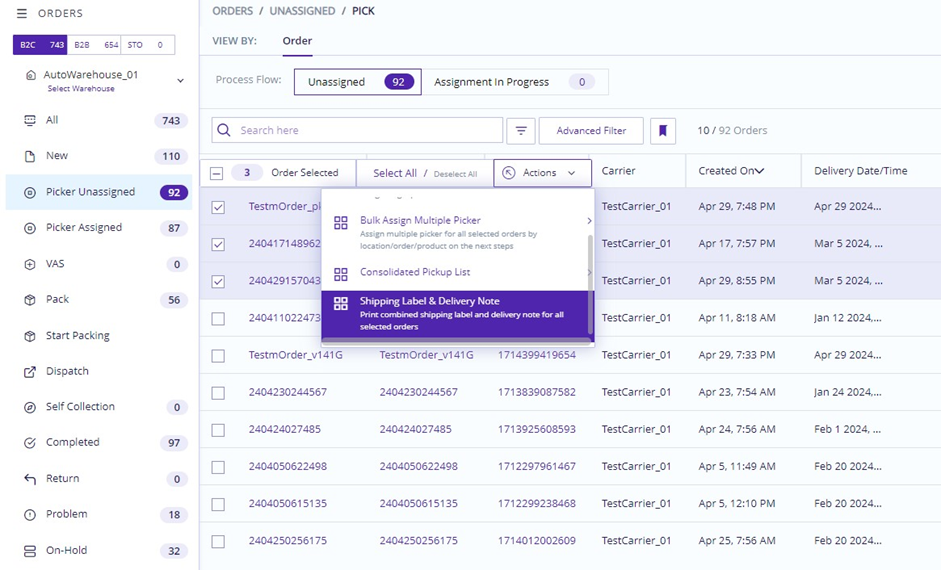Image resolution: width=941 pixels, height=570 pixels.
Task: Click the New orders document icon
Action: 29,156
